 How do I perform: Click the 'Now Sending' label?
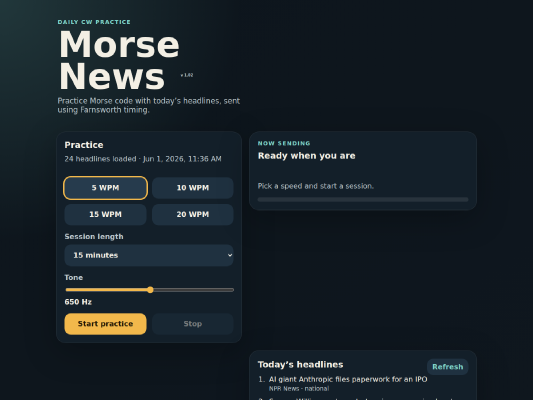click(x=284, y=143)
